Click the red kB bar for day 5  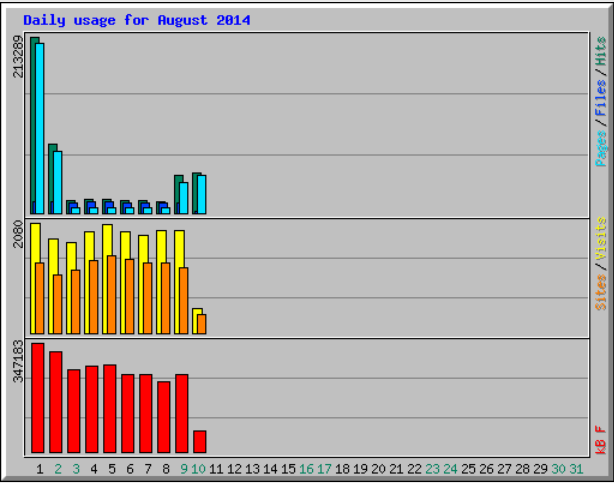pos(110,408)
